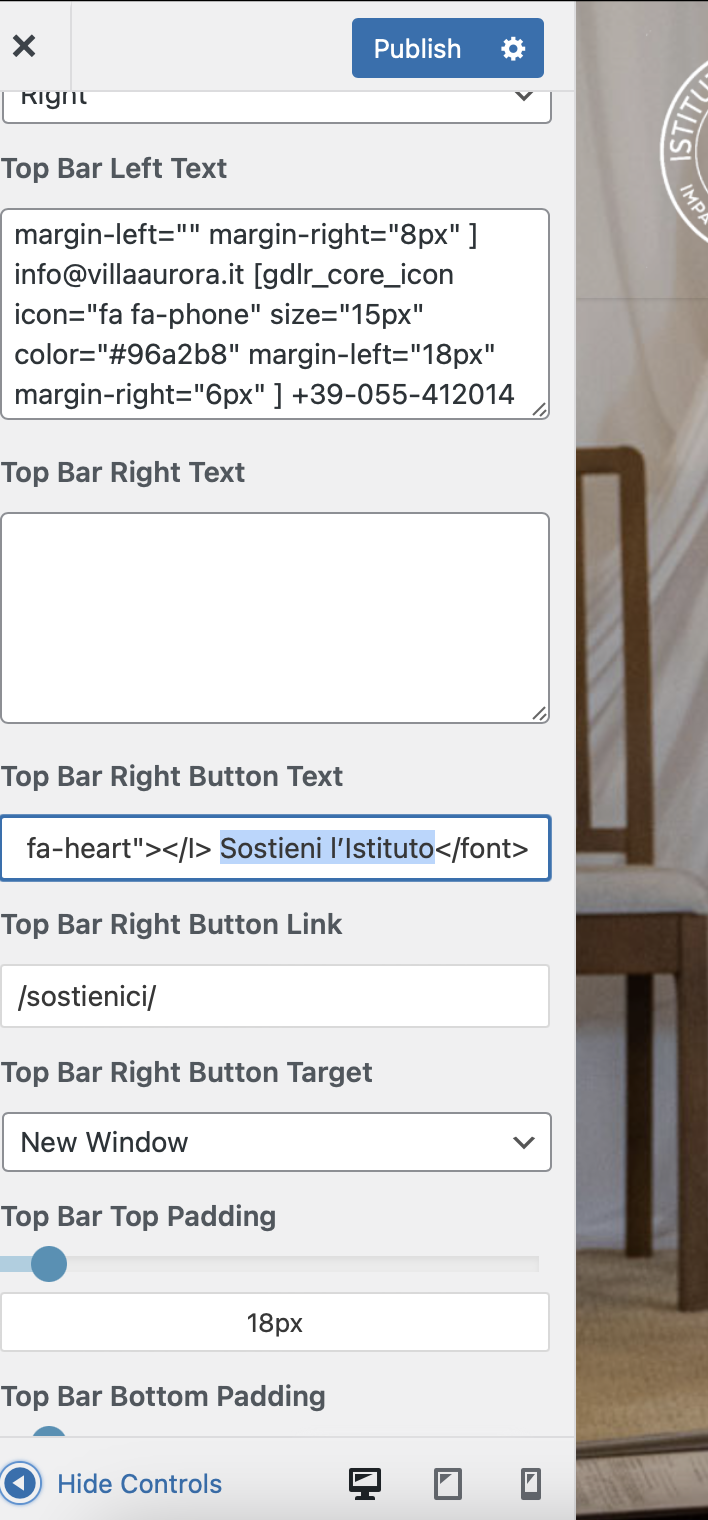The height and width of the screenshot is (1520, 708).
Task: Click inside the Top Bar Left Text textarea
Action: coord(275,314)
